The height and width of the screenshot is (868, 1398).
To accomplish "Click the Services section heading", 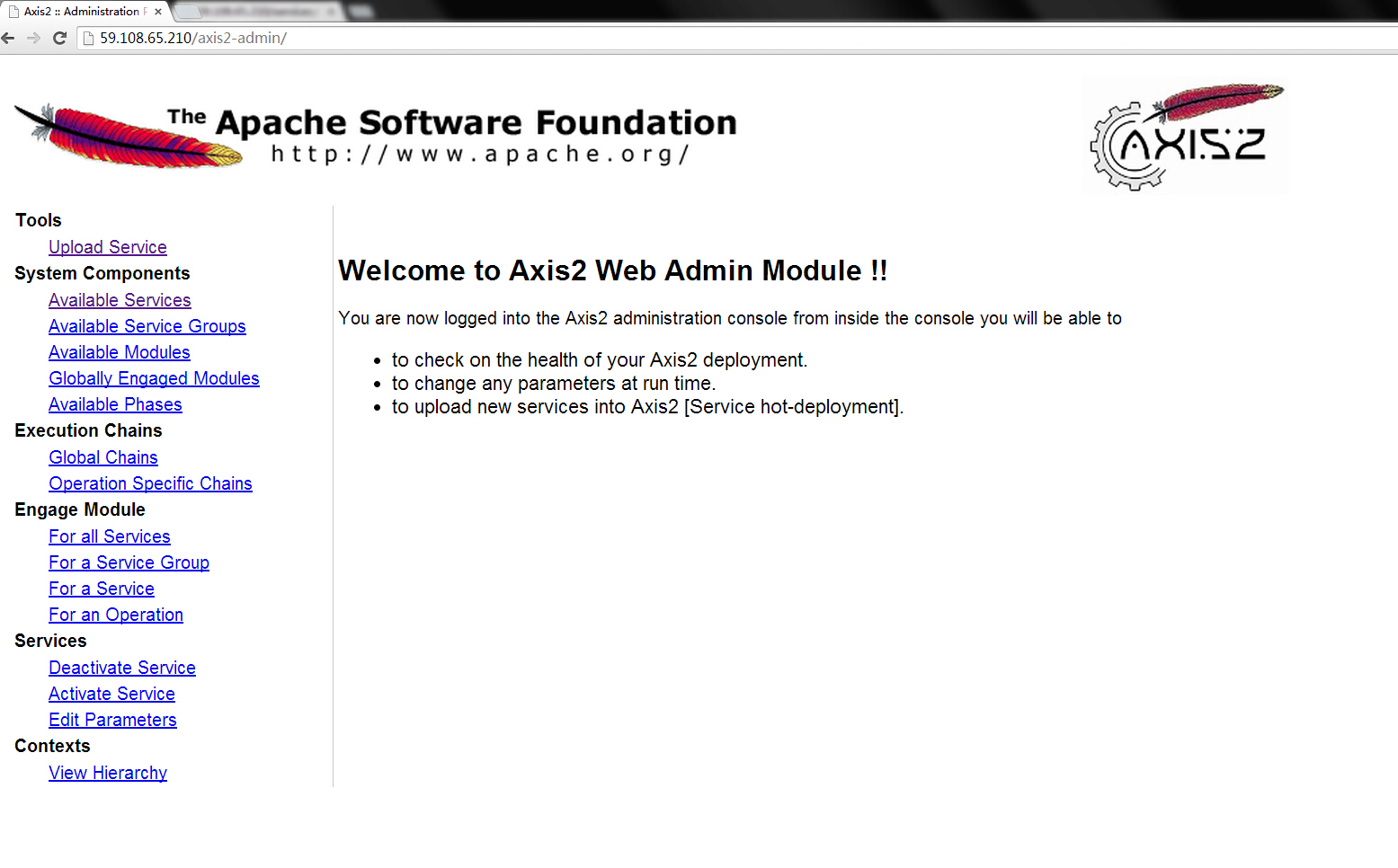I will [50, 641].
